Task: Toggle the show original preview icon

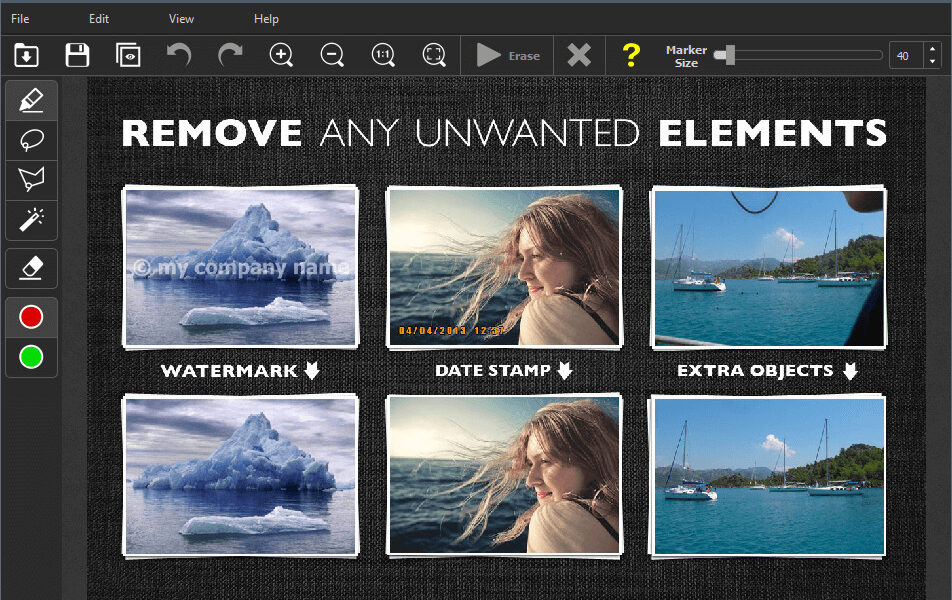Action: point(128,56)
